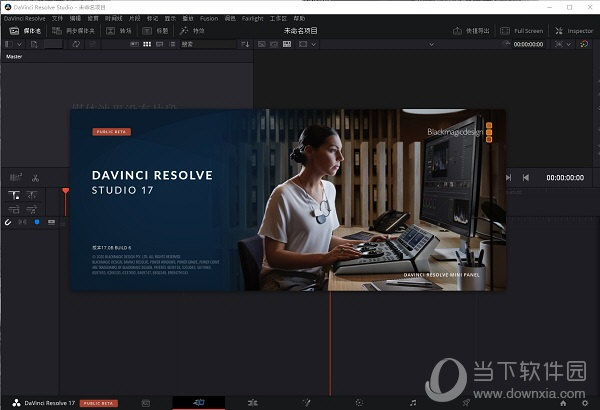Click the first icon in the third row of the timeline tool panel

tap(14, 209)
